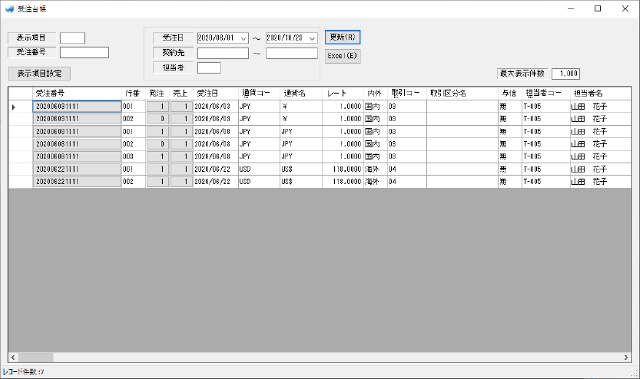Screen dimensions: 640x379
Task: Click the 契約先 start input field
Action: [x=223, y=53]
